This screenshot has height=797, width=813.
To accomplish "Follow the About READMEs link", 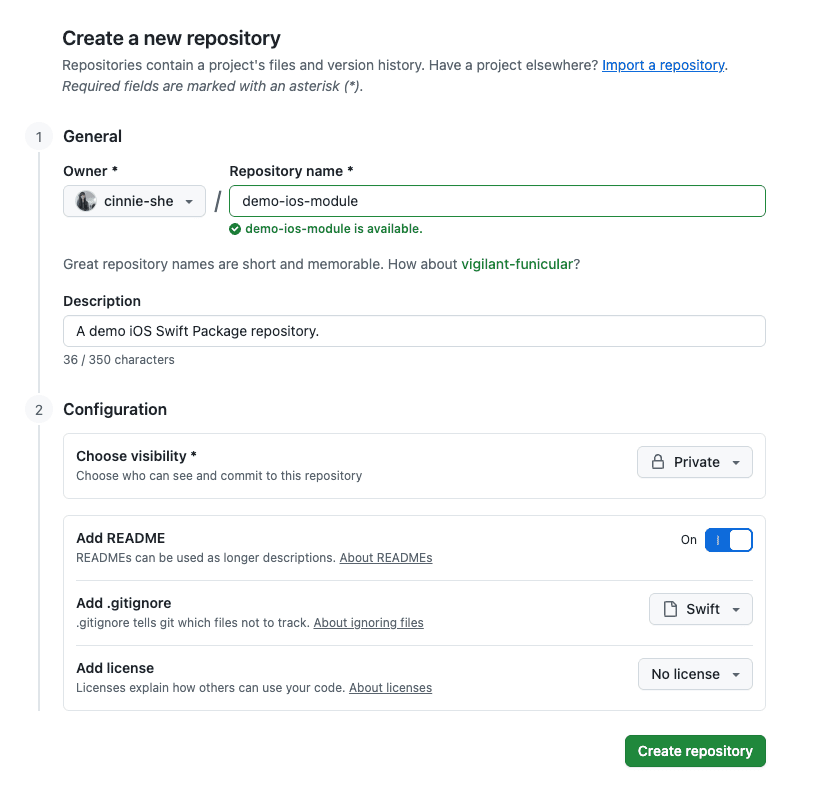I will (385, 558).
